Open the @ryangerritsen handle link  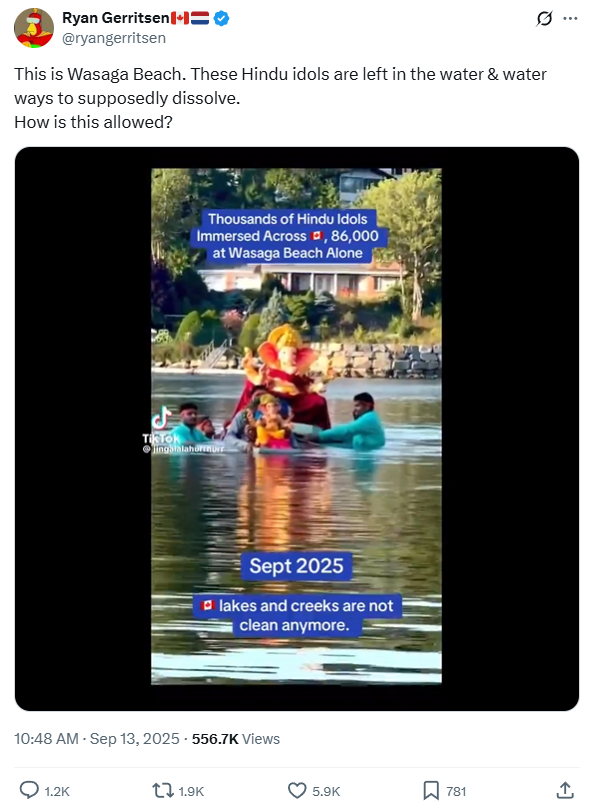(x=114, y=38)
